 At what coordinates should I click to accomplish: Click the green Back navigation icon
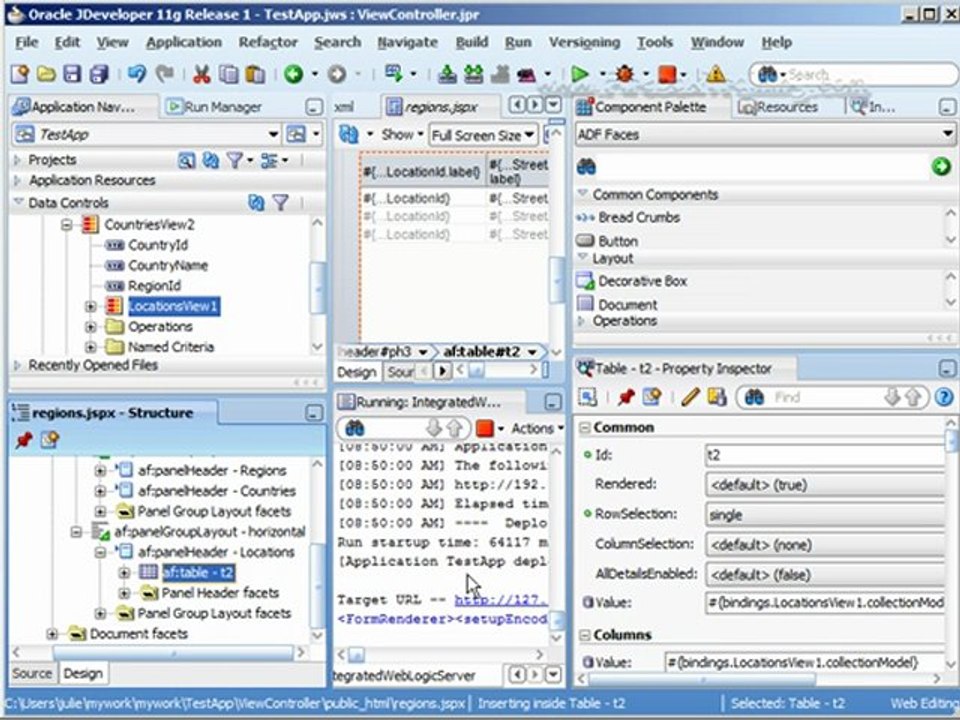click(293, 74)
